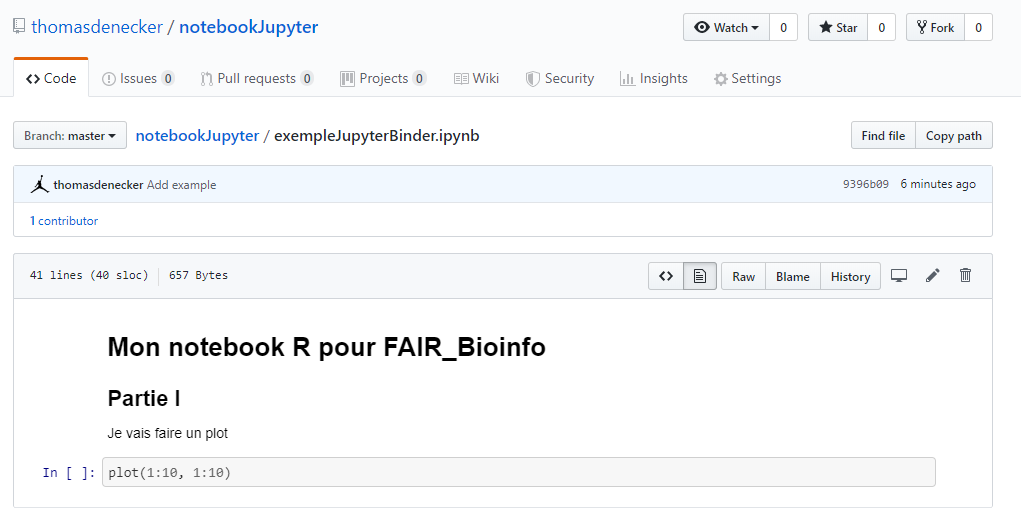Open the notebookJupyter repository title link
The height and width of the screenshot is (529, 1021).
(249, 27)
